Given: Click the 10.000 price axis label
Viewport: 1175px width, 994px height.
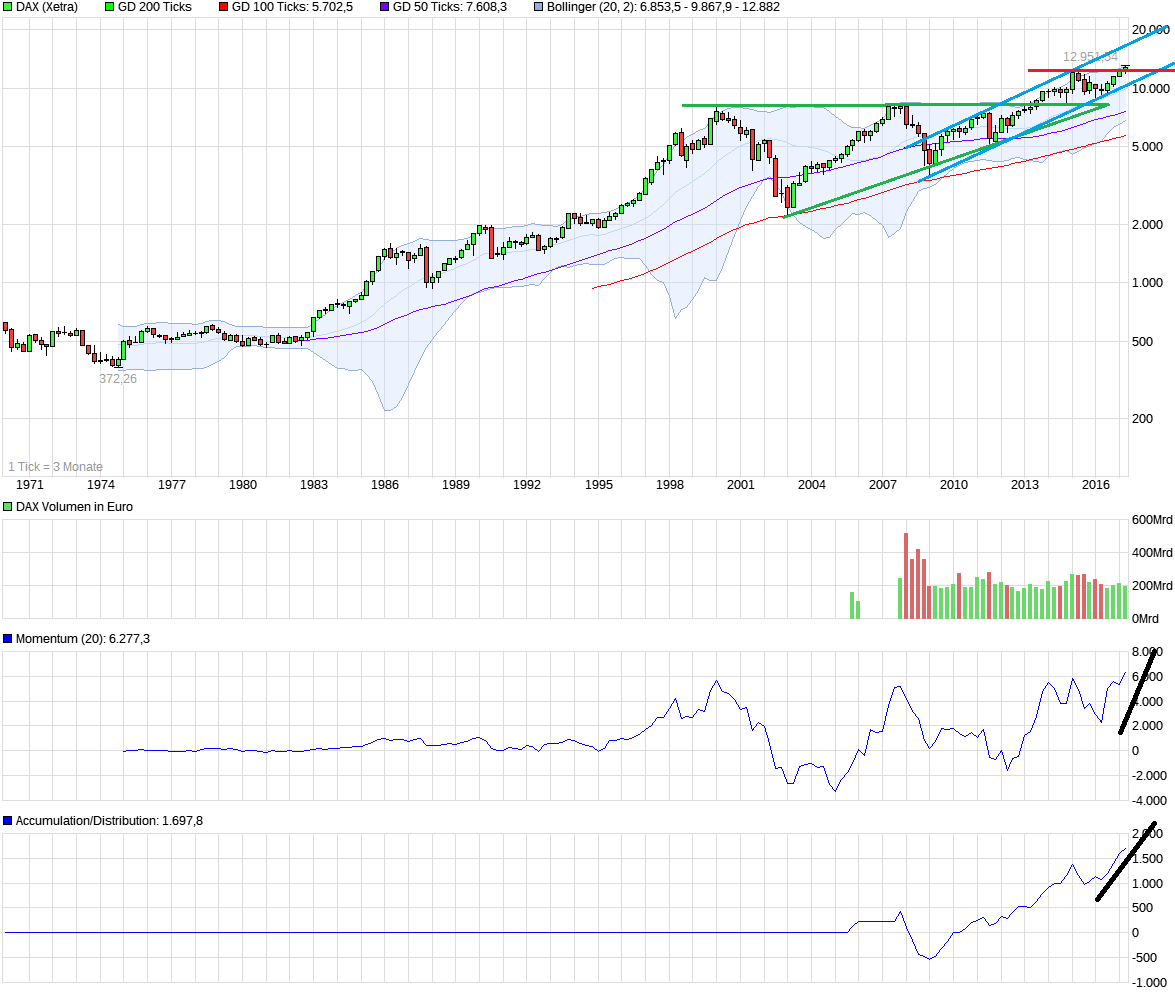Looking at the screenshot, I should (1150, 88).
